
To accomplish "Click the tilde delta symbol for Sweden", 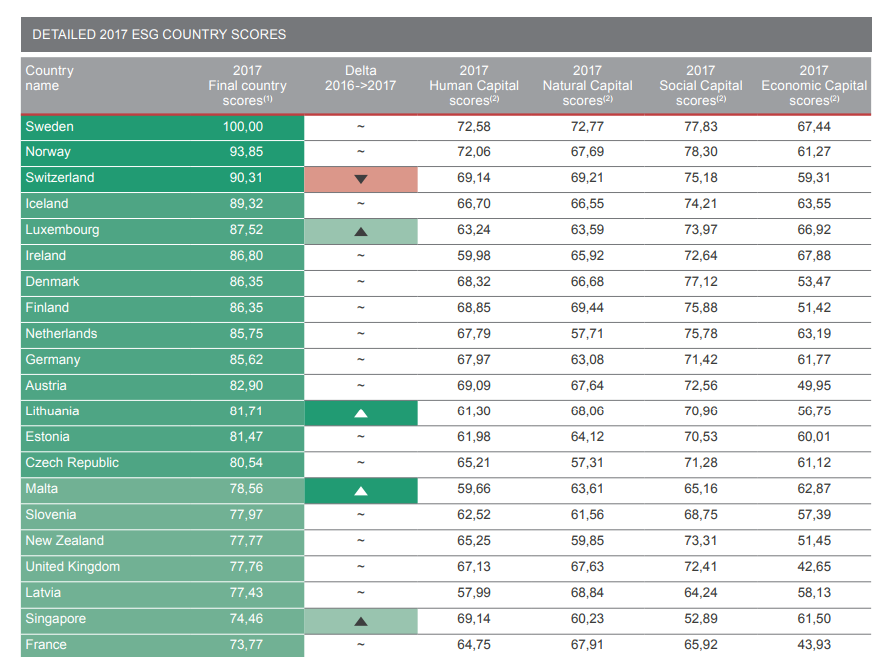I will click(x=361, y=127).
